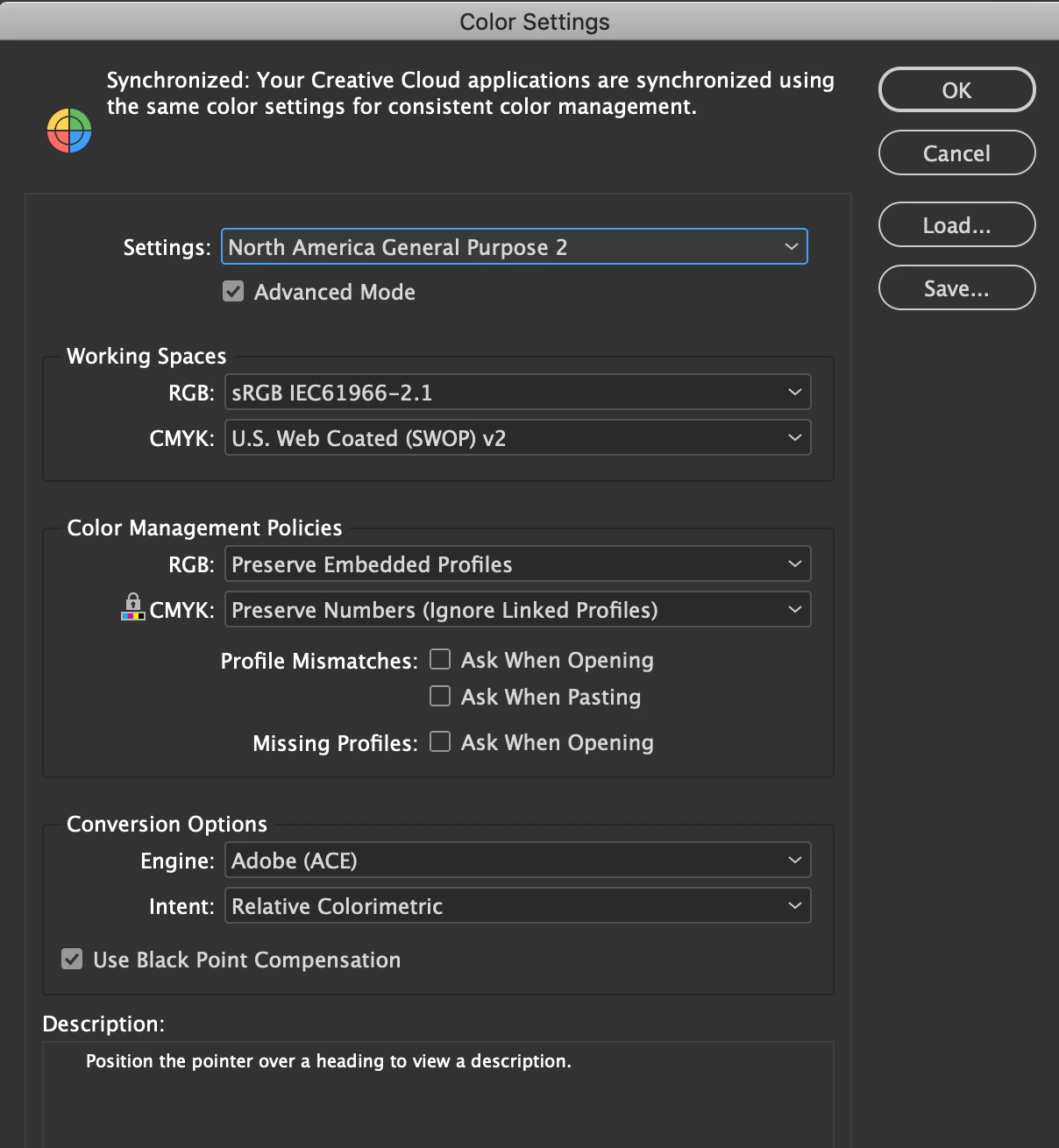The width and height of the screenshot is (1059, 1148).
Task: Click the color sync status wheel icon
Action: 69,131
